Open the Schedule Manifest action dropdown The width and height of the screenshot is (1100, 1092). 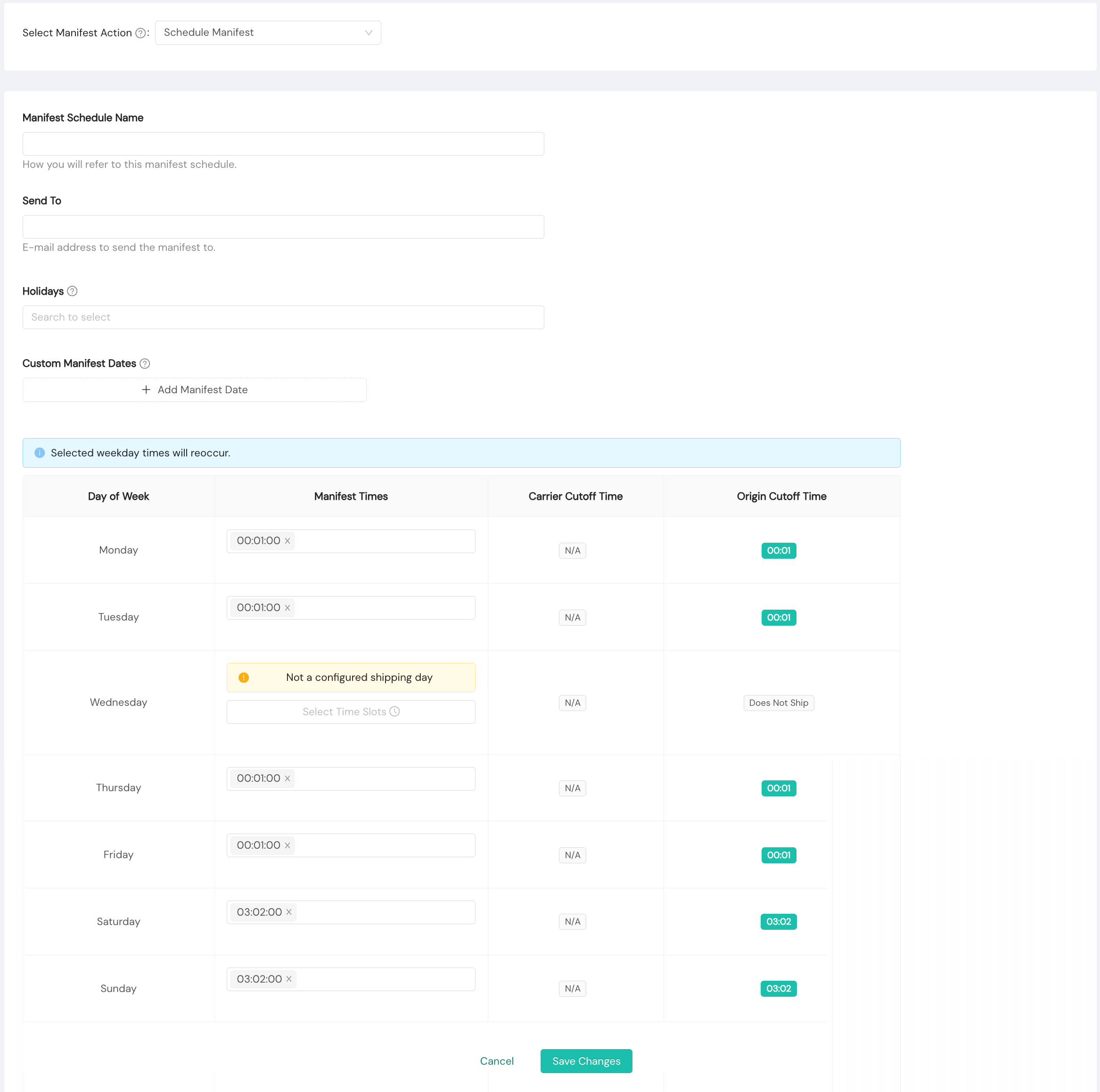[268, 33]
